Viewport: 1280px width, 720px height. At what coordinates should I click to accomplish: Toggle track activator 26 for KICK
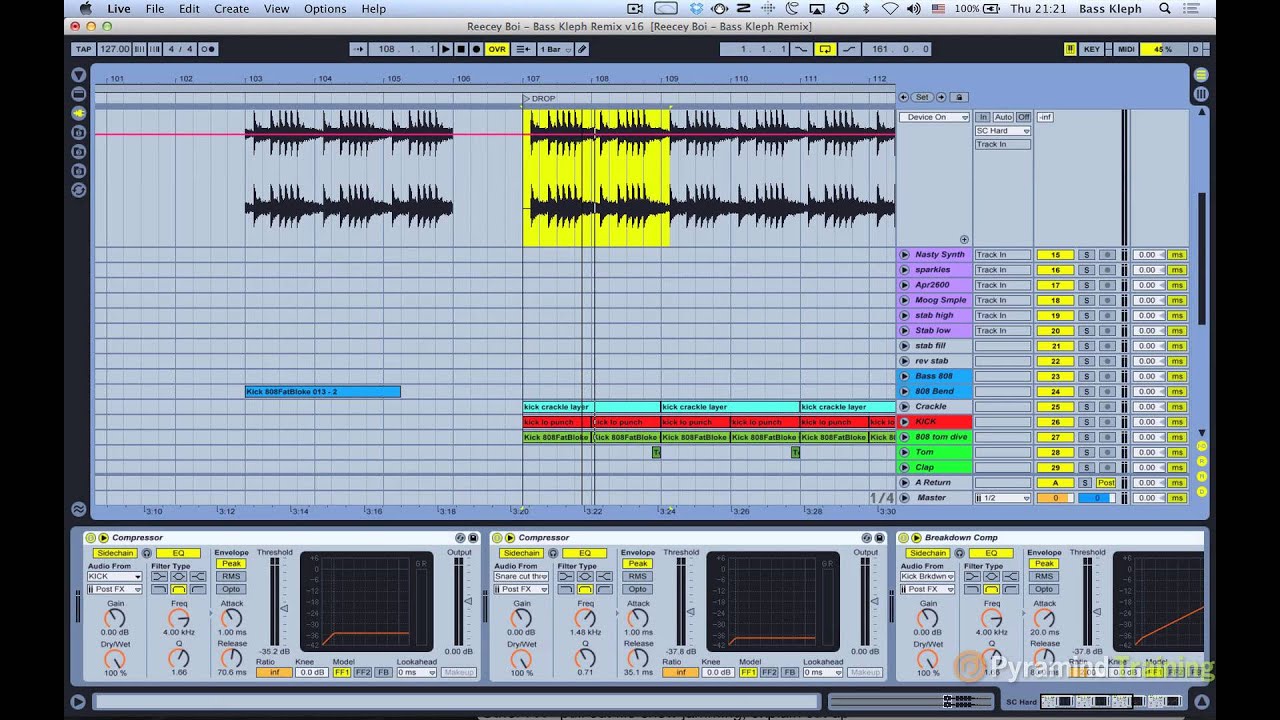coord(1054,422)
